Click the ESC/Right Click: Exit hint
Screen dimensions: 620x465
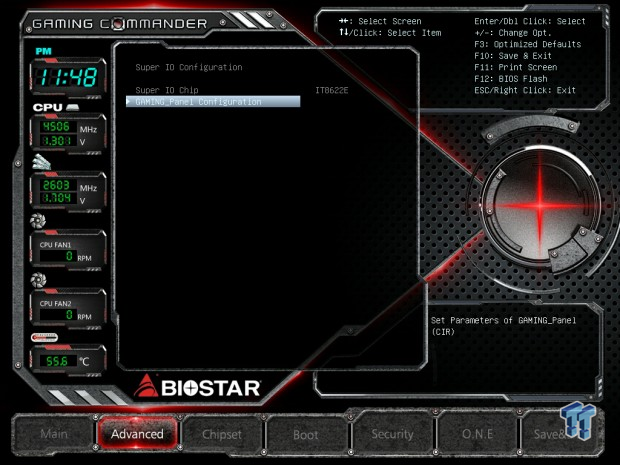tap(525, 90)
